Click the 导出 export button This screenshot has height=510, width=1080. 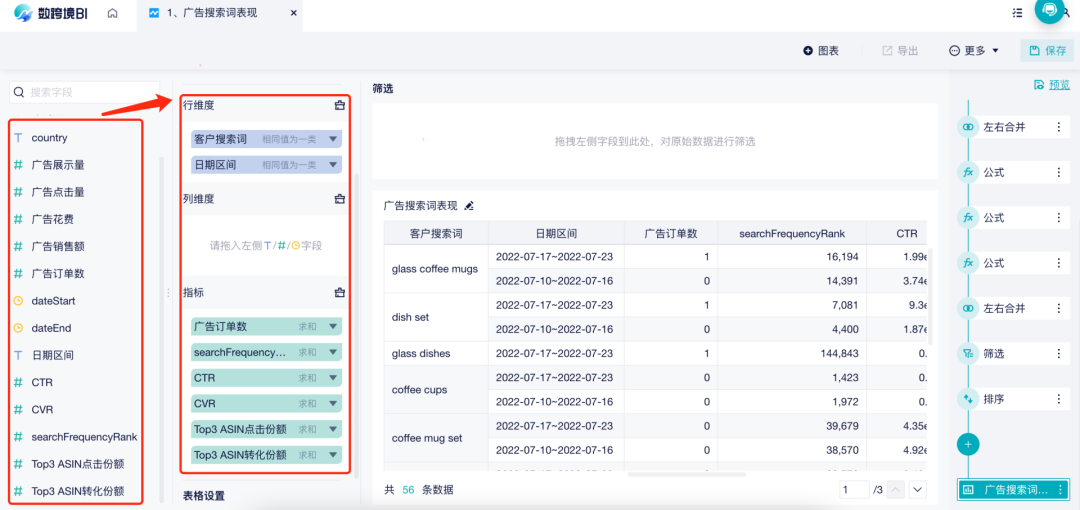(x=900, y=50)
